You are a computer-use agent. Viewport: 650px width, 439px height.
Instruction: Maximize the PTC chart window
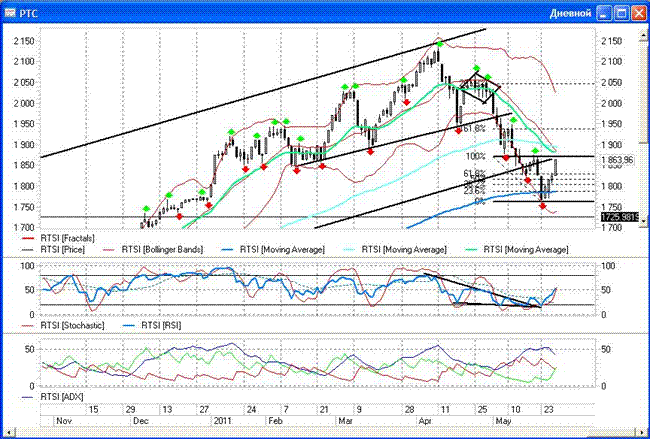[x=620, y=13]
